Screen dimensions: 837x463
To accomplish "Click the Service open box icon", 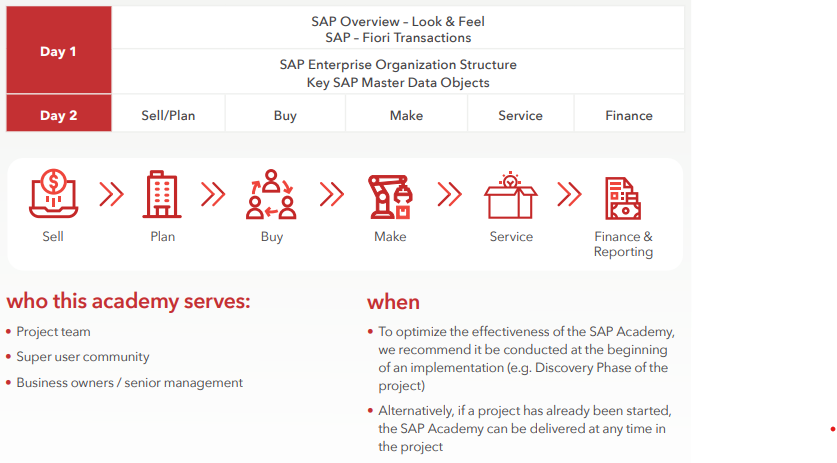I will (510, 195).
